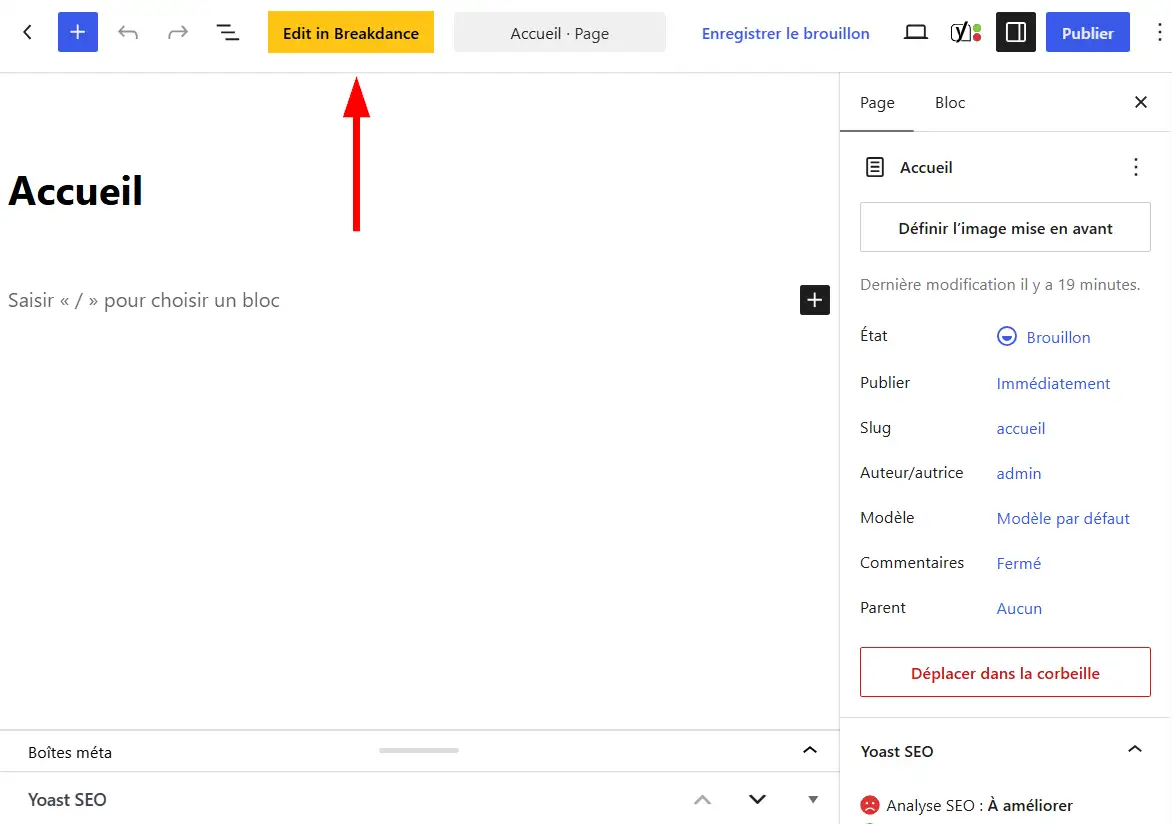The image size is (1172, 824).
Task: Click the Edit in Breakdance button
Action: coord(351,32)
